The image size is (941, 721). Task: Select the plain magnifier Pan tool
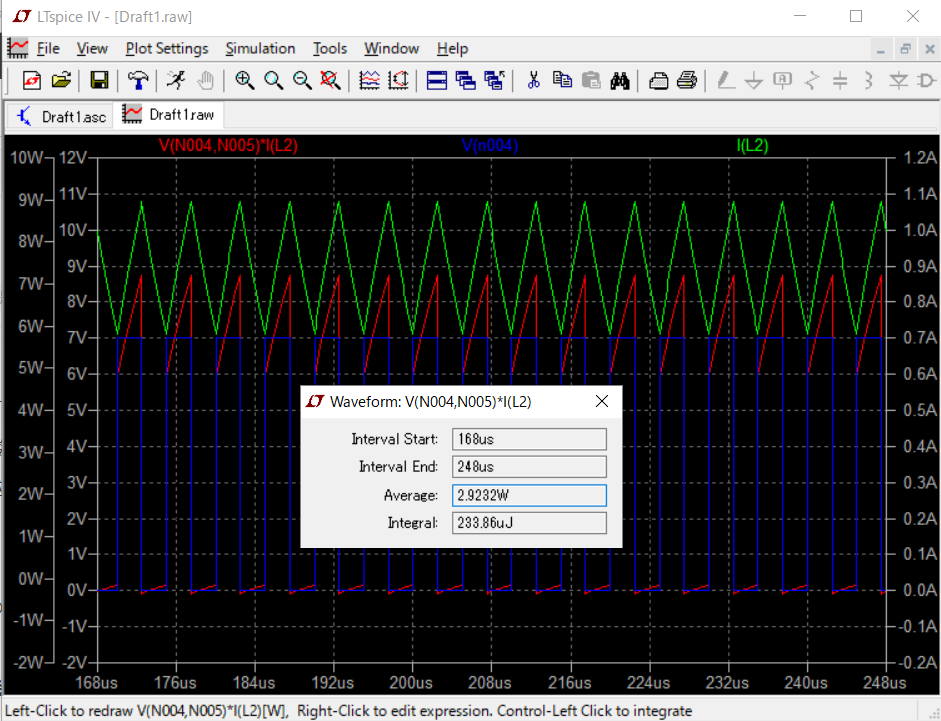tap(274, 80)
